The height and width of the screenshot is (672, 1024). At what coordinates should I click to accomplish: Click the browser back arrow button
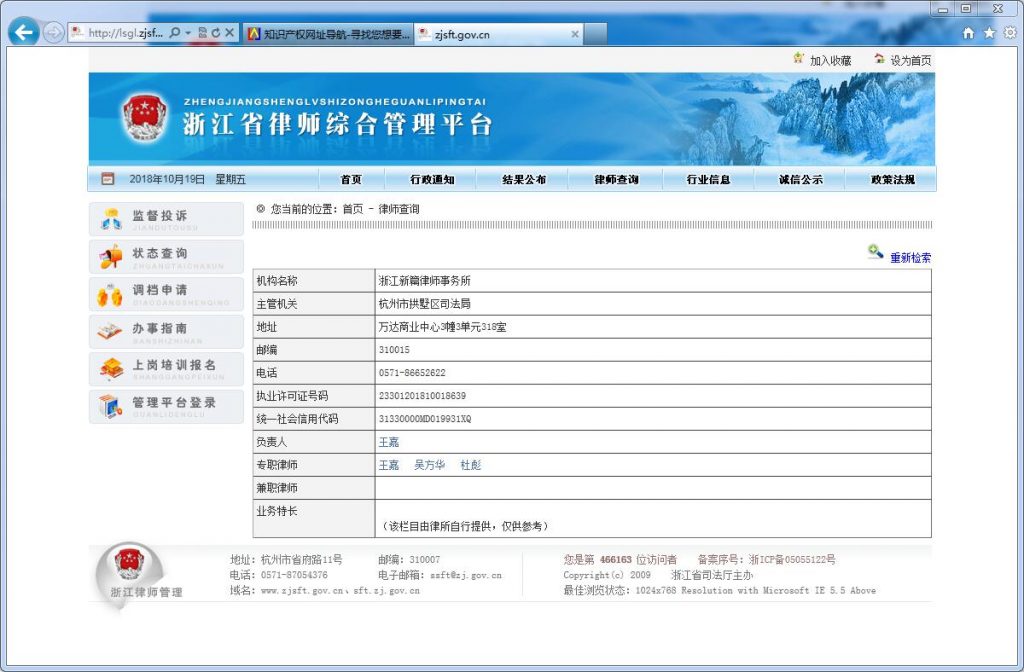pos(24,32)
